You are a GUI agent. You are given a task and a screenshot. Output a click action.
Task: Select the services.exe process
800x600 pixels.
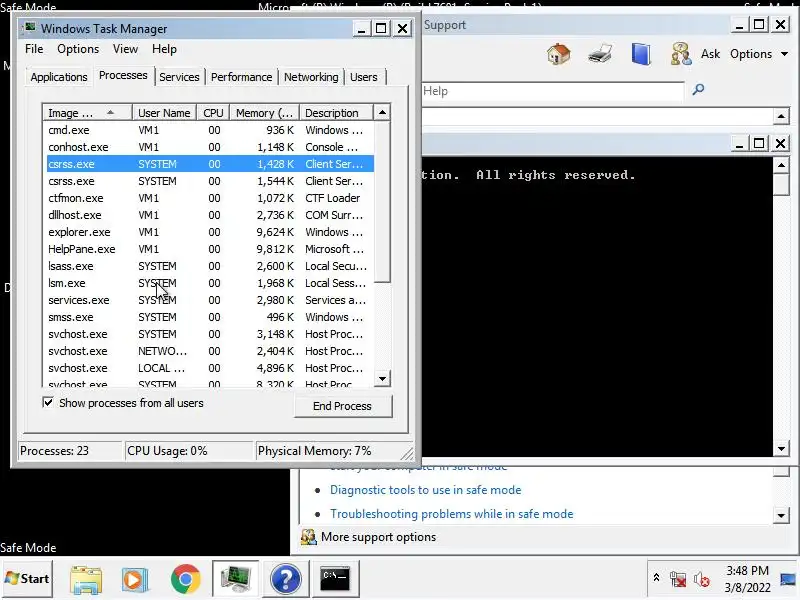pyautogui.click(x=208, y=300)
